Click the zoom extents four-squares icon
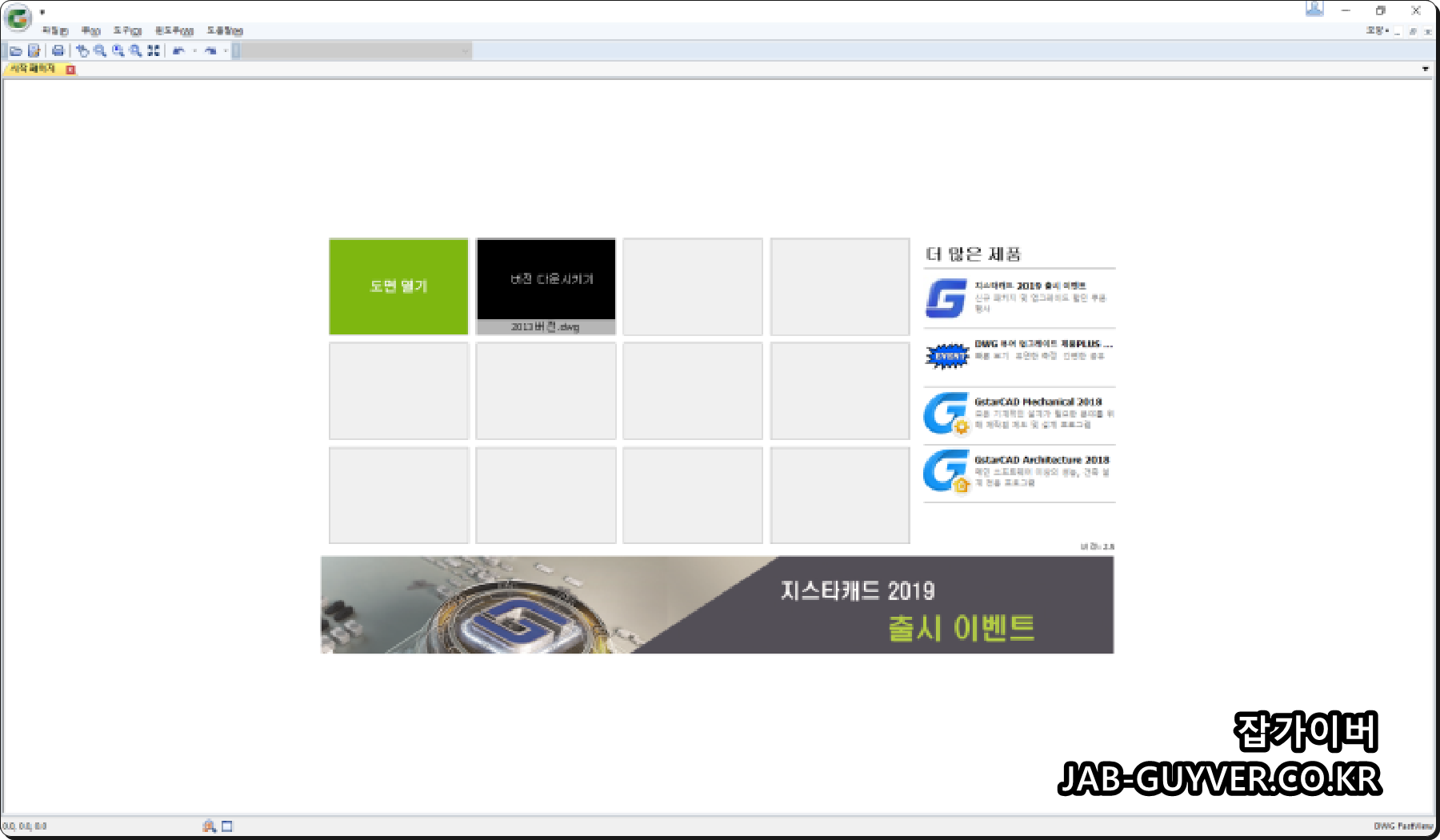 [154, 50]
